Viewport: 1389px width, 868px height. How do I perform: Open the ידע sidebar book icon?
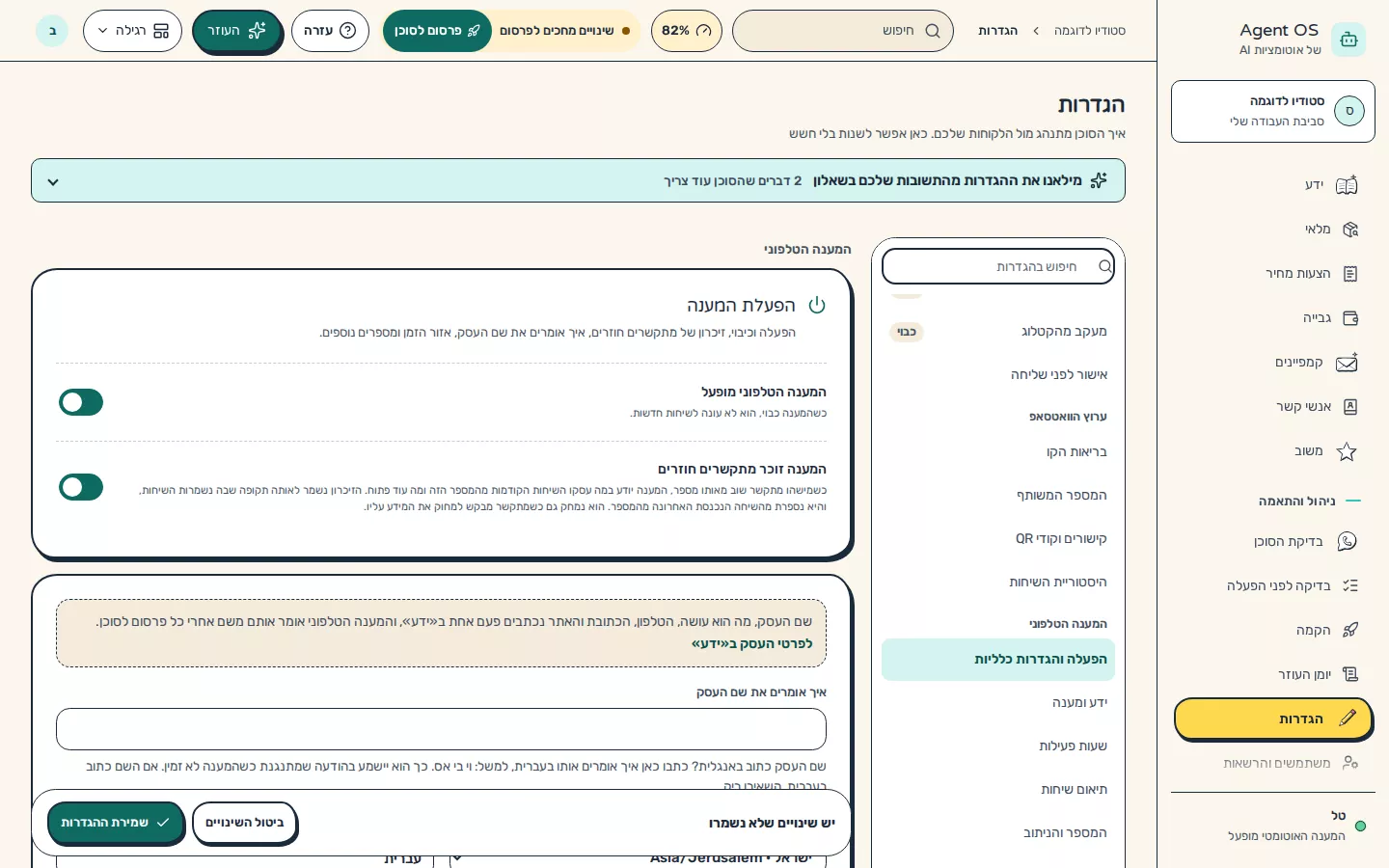pos(1347,185)
